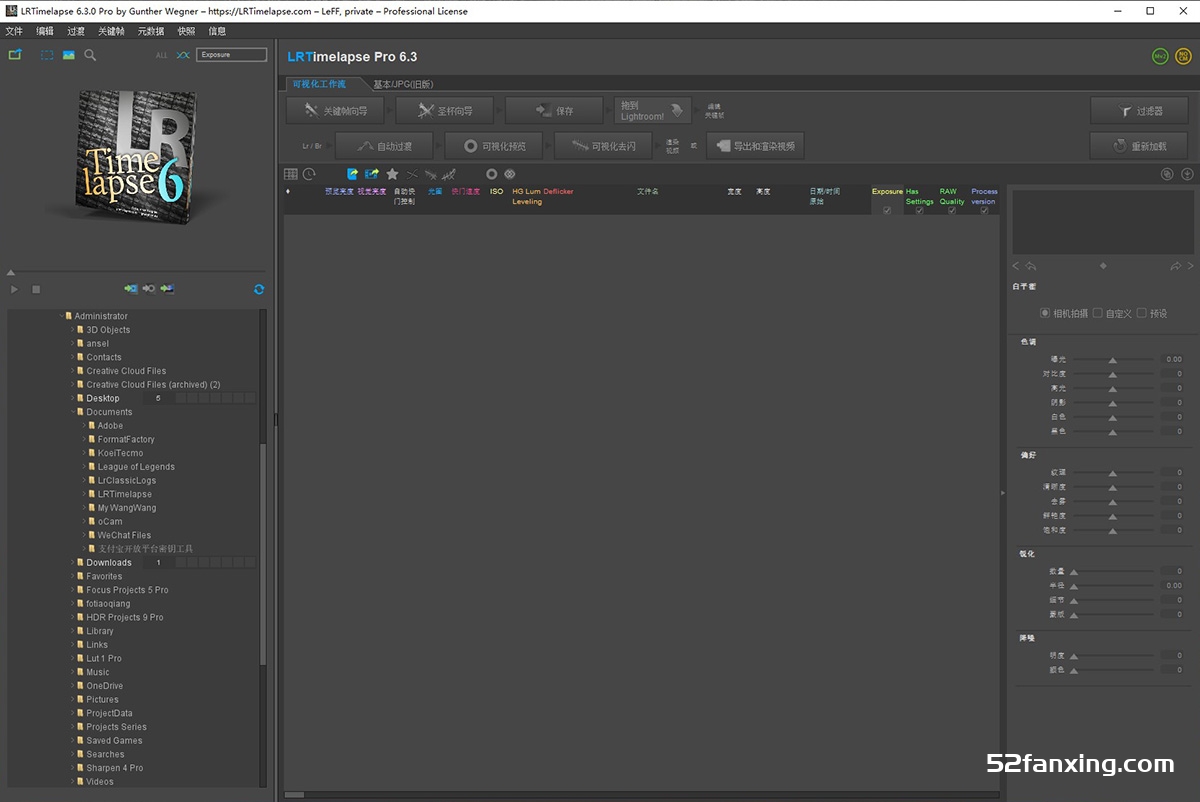Click the first green-arrow import icon
Screen dimensions: 1200x802
tap(131, 289)
